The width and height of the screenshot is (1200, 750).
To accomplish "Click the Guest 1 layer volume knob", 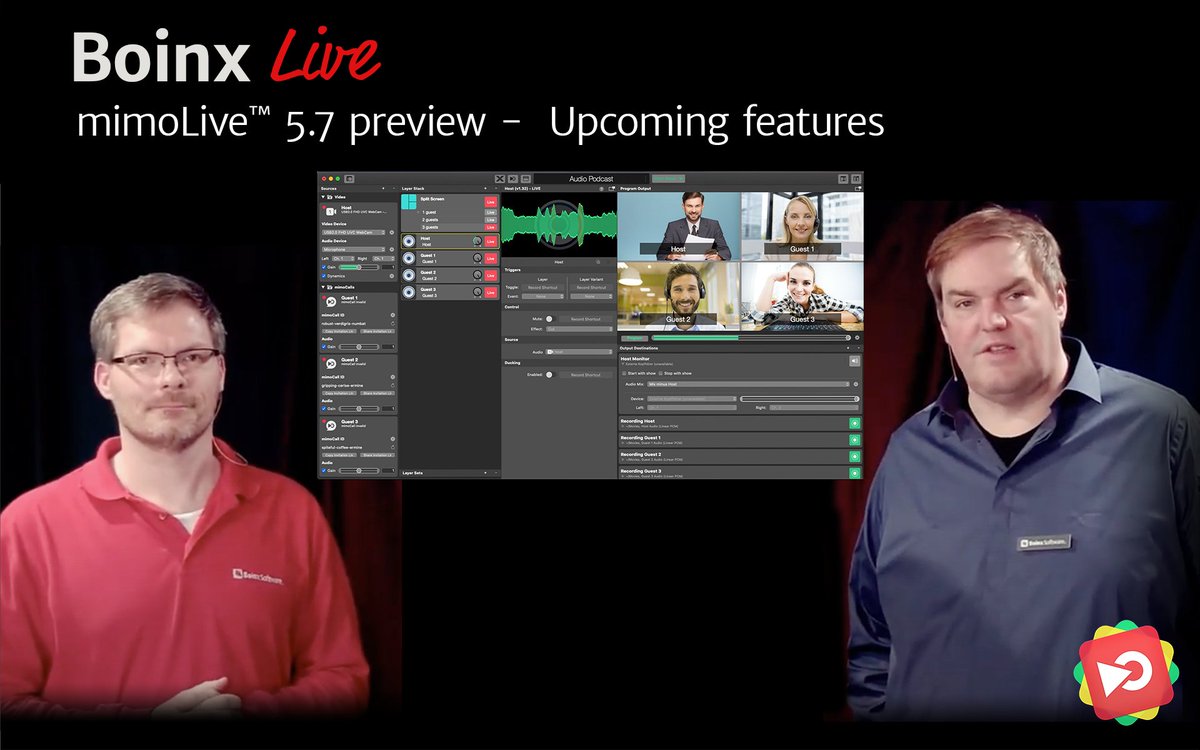I will 477,258.
